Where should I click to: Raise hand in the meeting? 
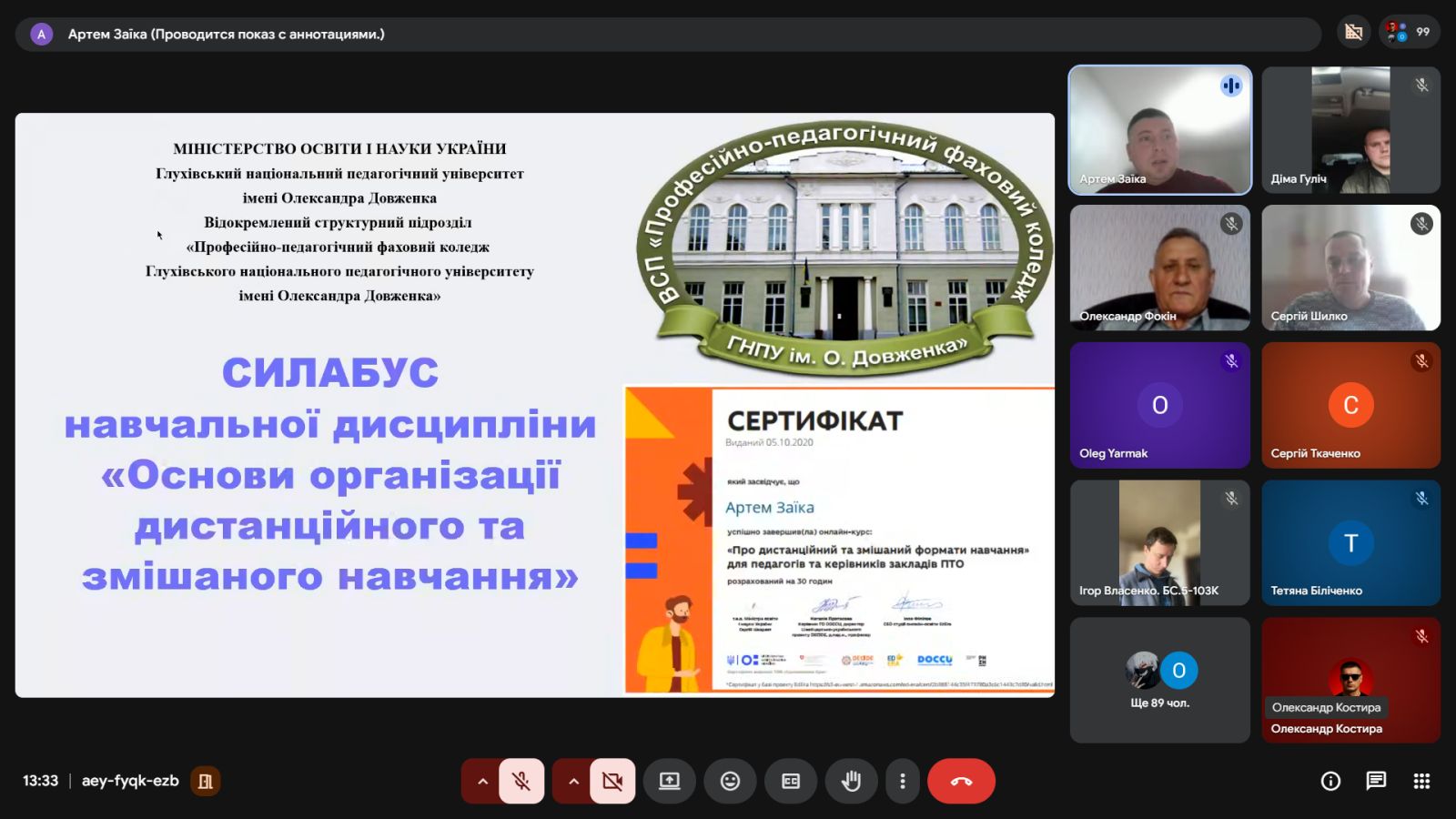(851, 781)
